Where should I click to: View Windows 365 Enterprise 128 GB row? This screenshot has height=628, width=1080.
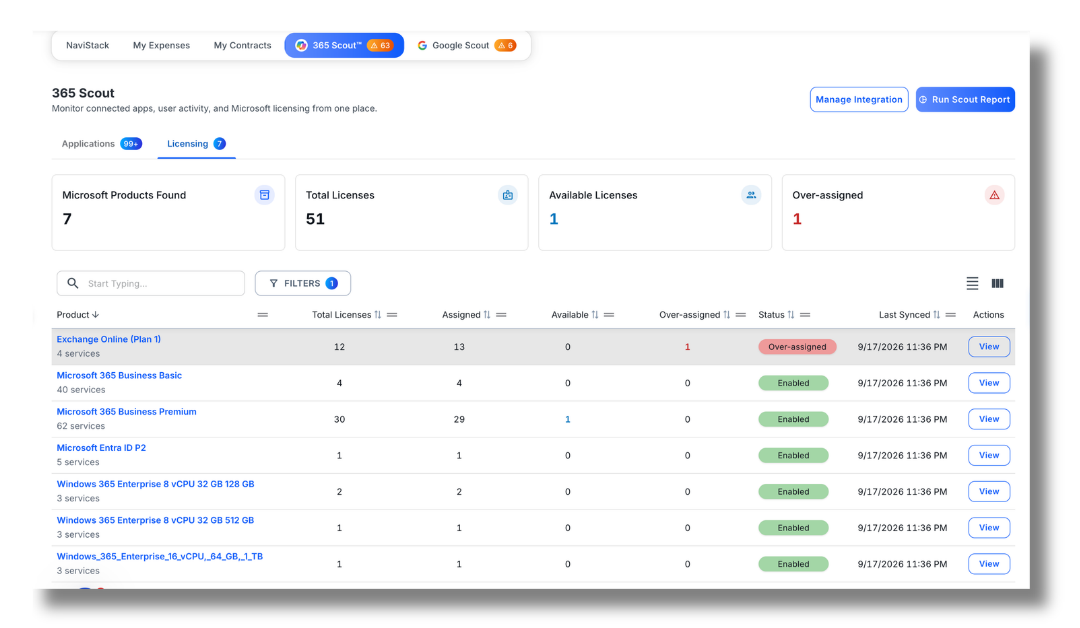coord(989,492)
